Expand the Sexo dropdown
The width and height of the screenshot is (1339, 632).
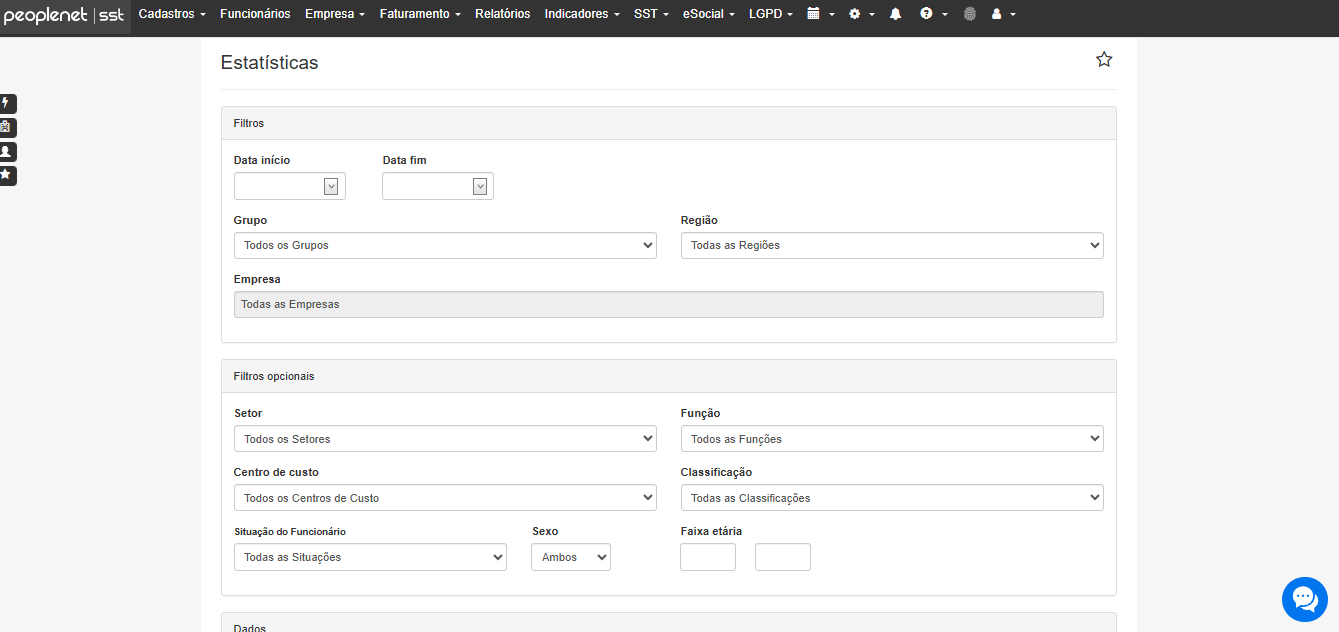pyautogui.click(x=571, y=557)
